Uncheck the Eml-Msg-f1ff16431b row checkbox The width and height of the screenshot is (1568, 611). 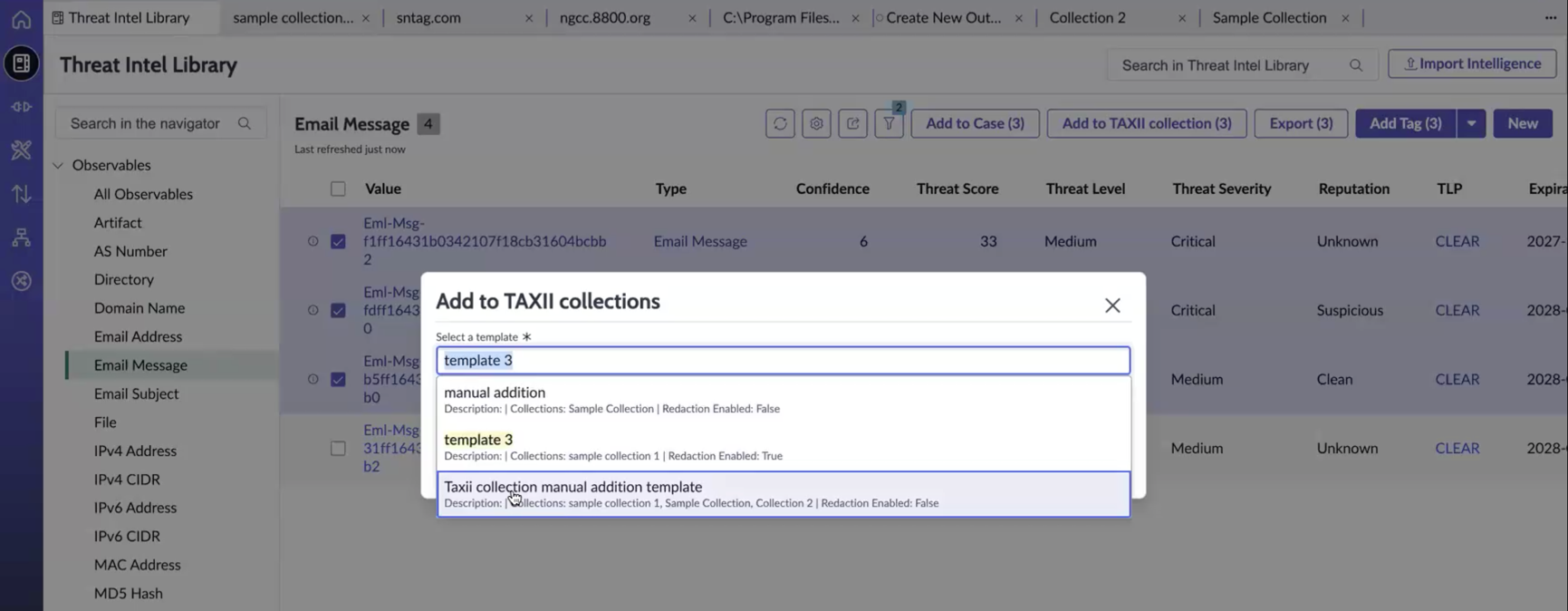coord(338,241)
